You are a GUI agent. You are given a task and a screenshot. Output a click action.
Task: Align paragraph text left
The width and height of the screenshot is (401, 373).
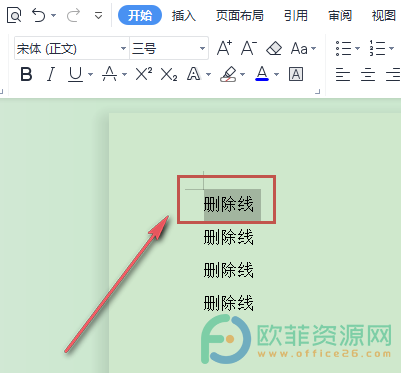click(343, 74)
